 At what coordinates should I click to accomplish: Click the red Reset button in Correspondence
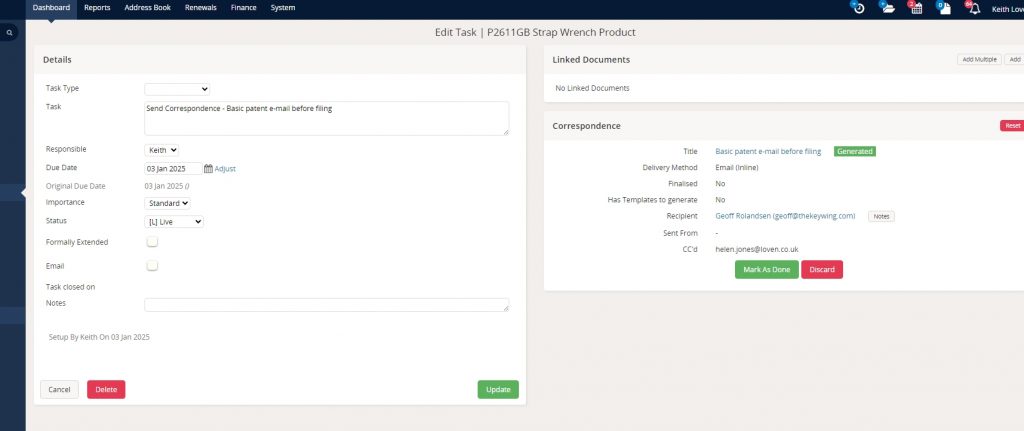pyautogui.click(x=1011, y=126)
